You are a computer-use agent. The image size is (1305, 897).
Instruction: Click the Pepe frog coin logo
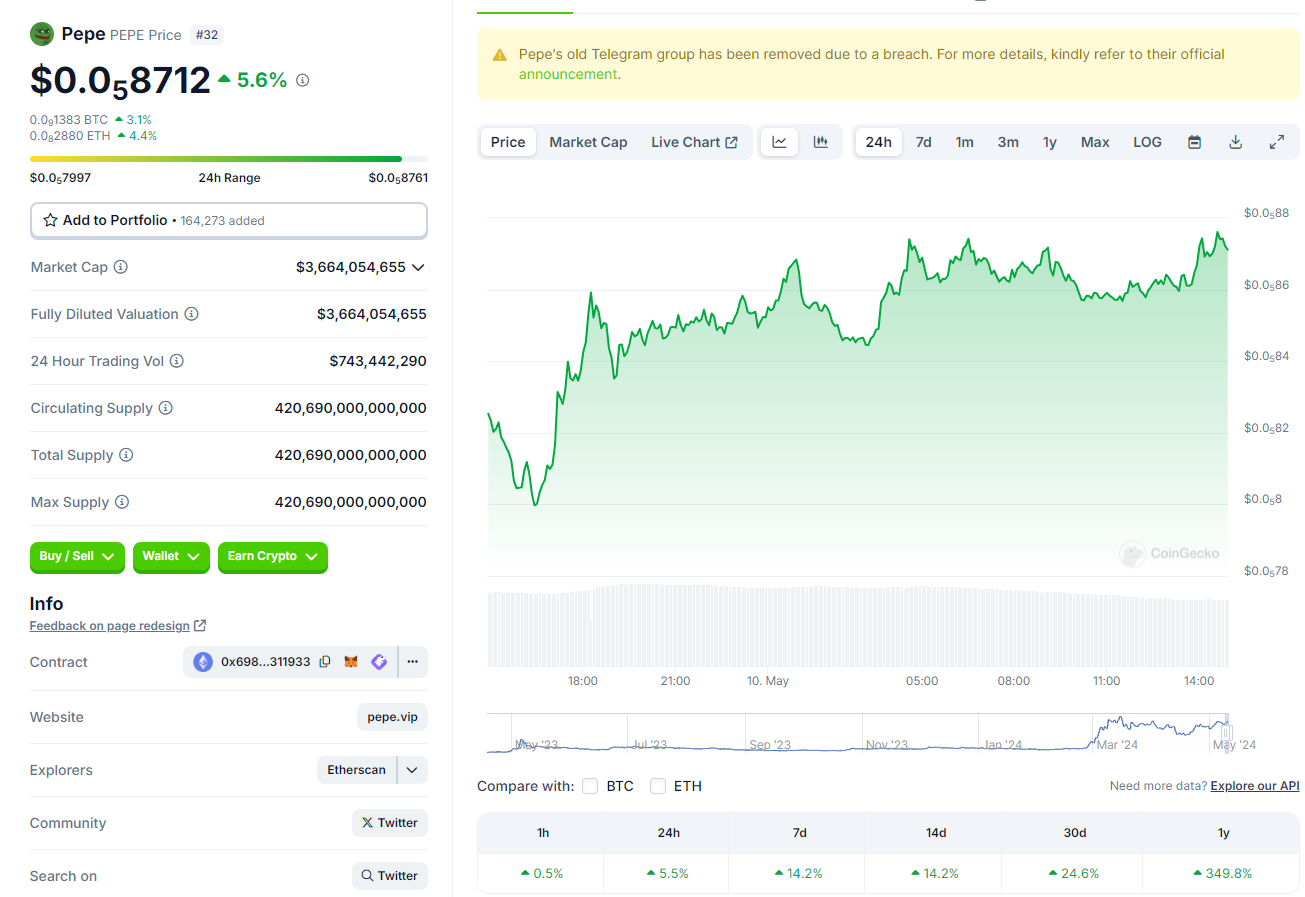[x=42, y=34]
